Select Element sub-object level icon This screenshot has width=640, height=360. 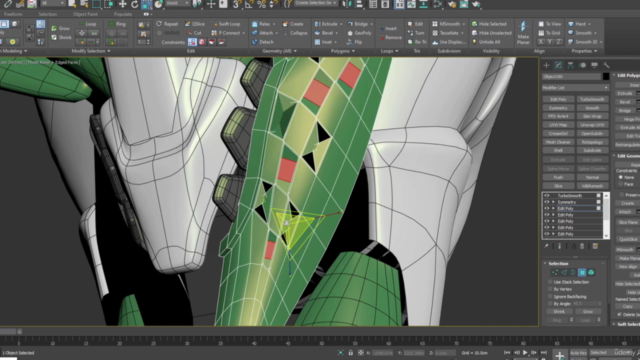(591, 273)
